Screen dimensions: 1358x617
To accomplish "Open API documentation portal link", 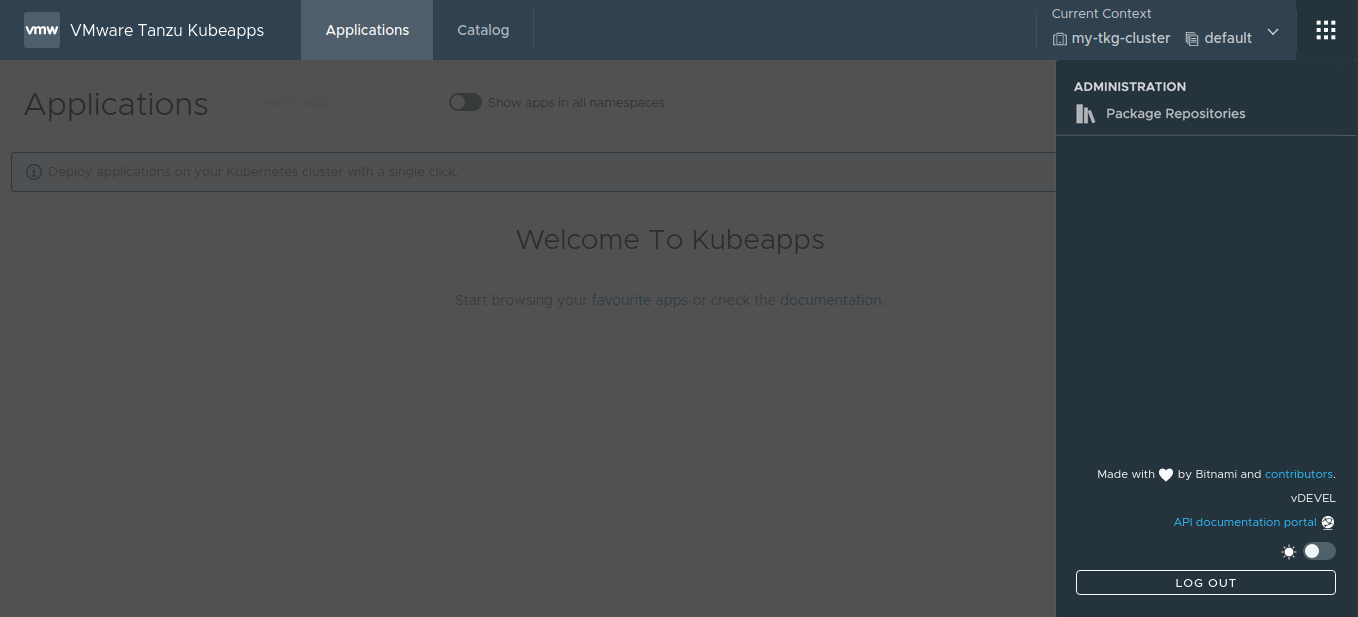I will pyautogui.click(x=1244, y=522).
